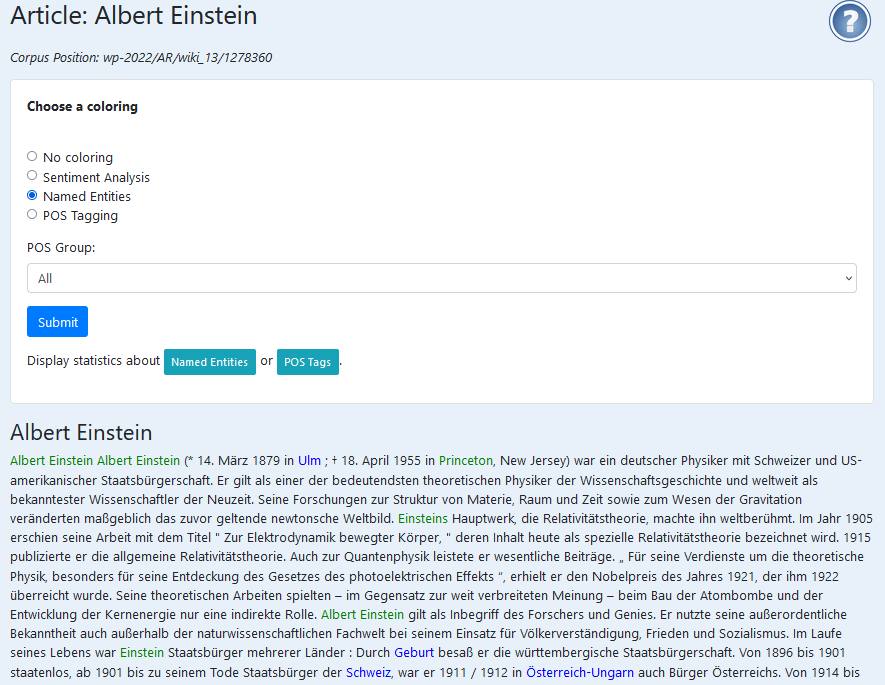Image resolution: width=885 pixels, height=685 pixels.
Task: Click the blue Ulm entity
Action: (309, 460)
